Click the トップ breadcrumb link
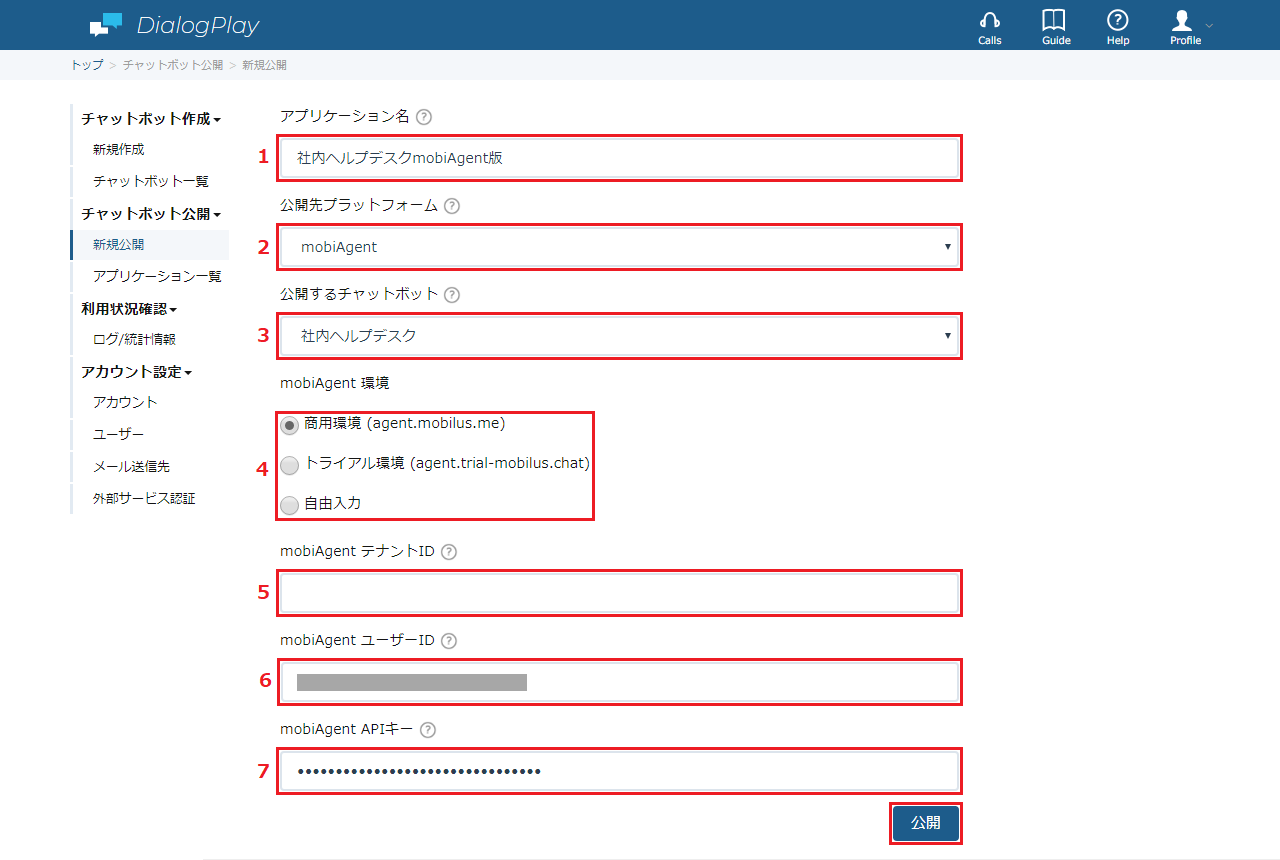 (86, 65)
